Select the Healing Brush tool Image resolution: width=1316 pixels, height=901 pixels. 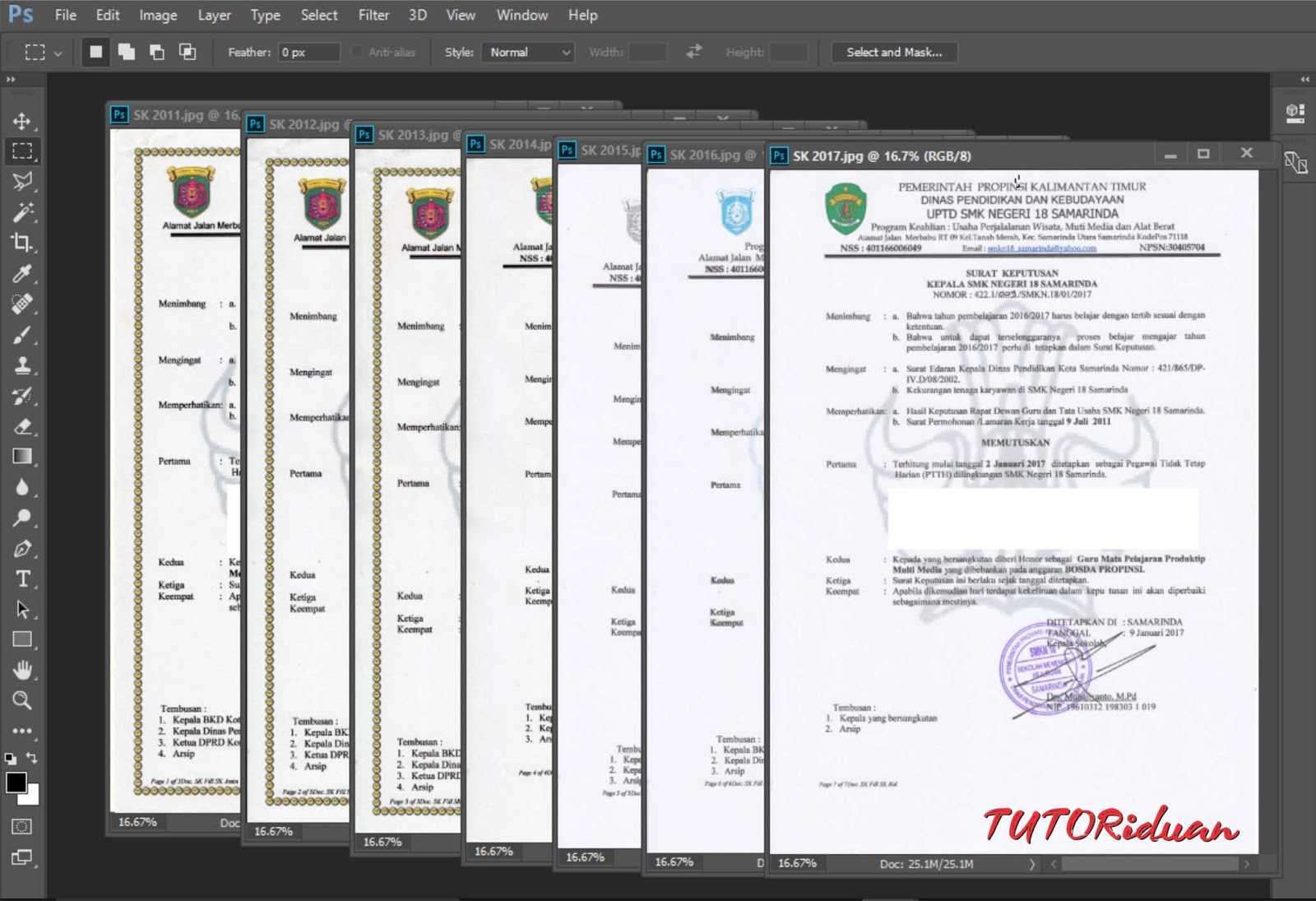[22, 304]
